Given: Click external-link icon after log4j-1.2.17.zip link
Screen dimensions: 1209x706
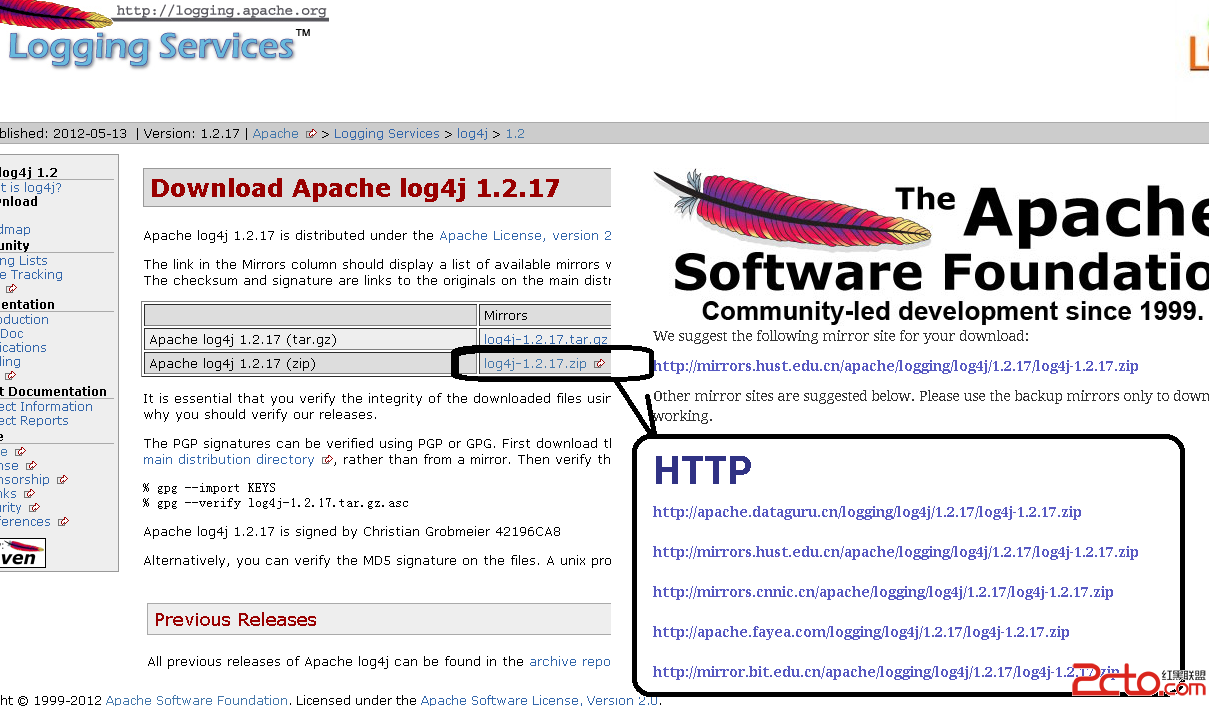Looking at the screenshot, I should tap(599, 364).
